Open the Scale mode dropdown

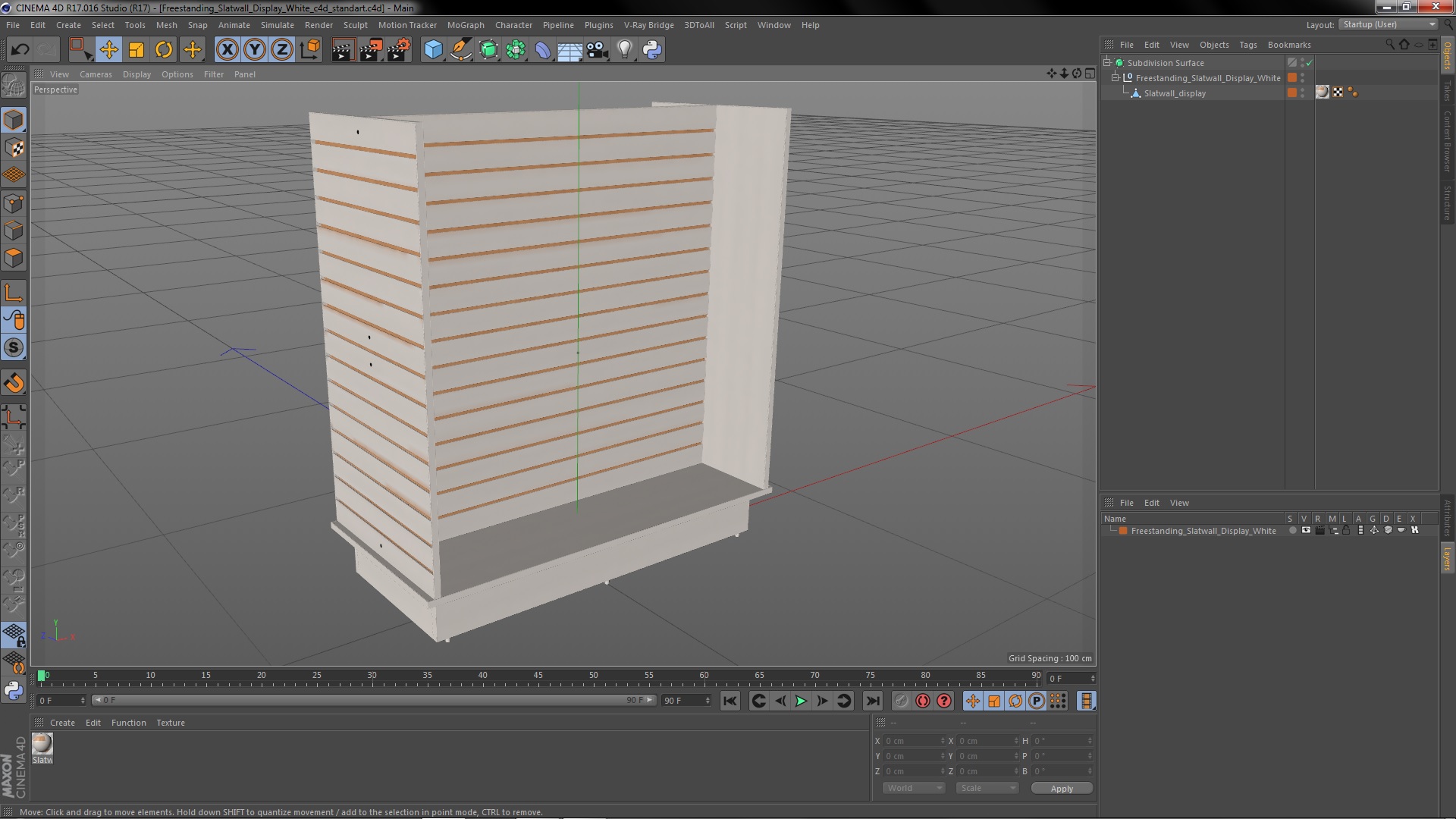[987, 789]
